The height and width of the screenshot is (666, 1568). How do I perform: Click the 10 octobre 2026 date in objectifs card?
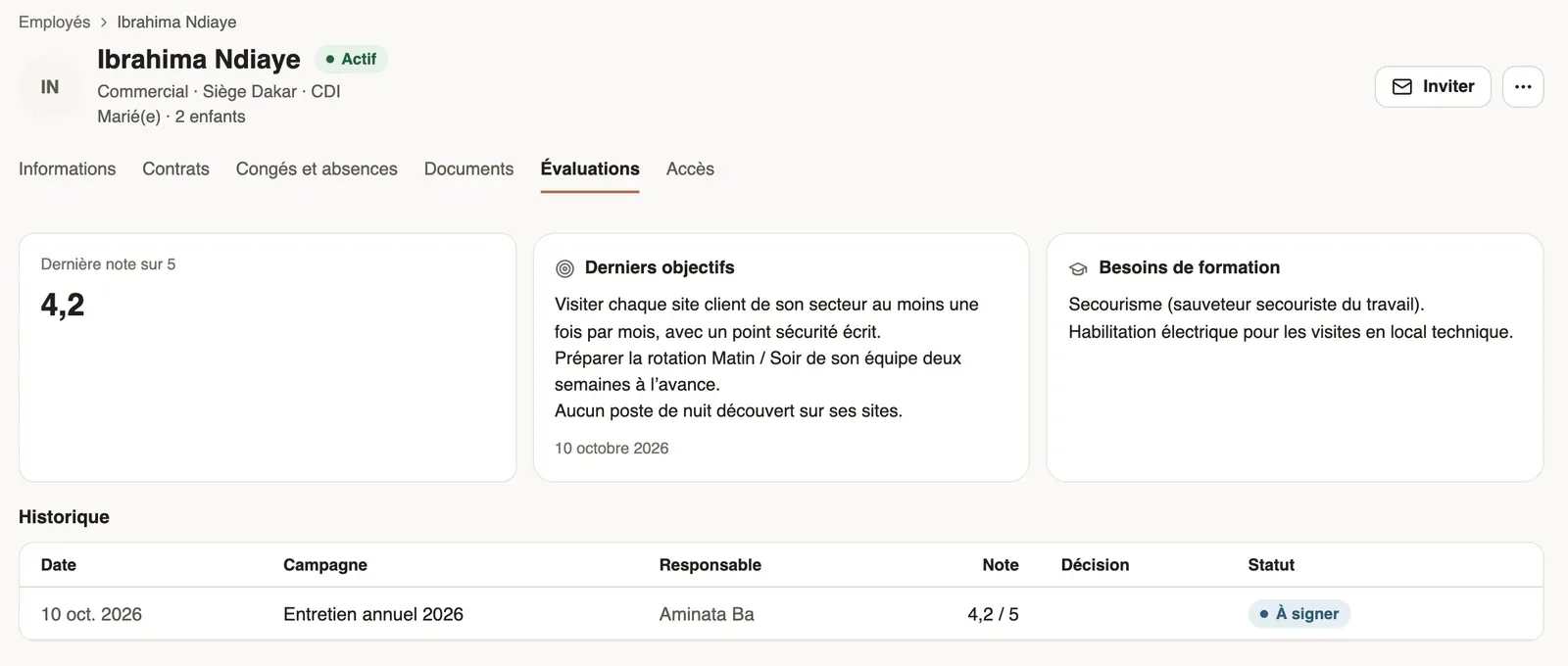click(612, 449)
